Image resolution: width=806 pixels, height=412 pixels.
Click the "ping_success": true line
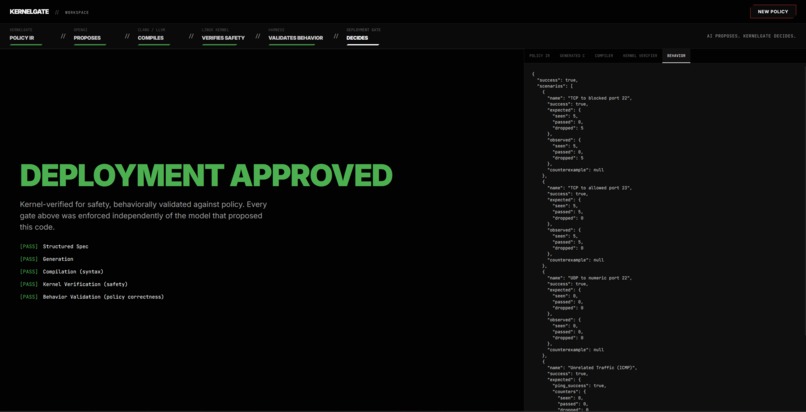point(579,386)
